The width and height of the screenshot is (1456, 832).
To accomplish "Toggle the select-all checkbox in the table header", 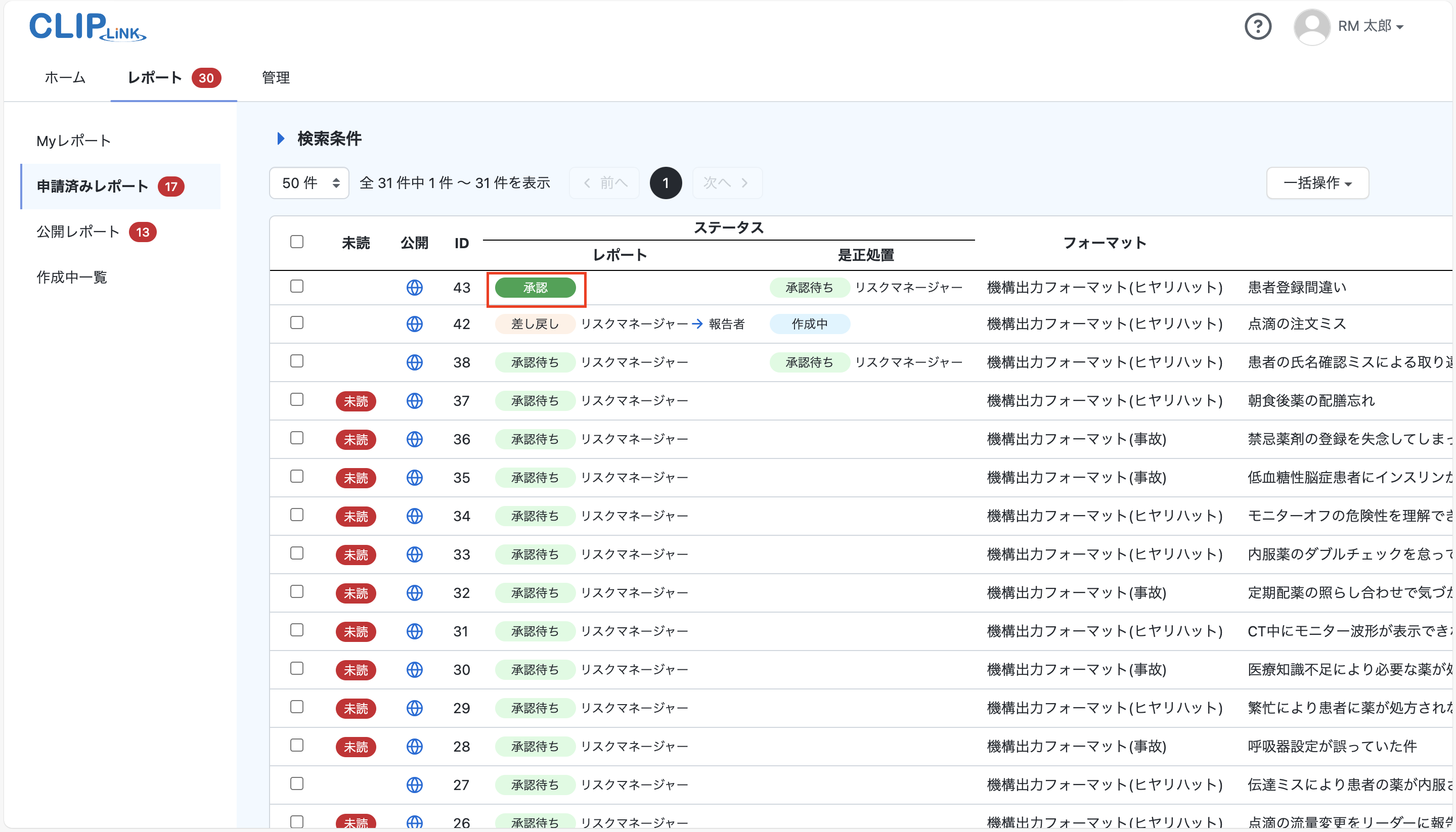I will pyautogui.click(x=297, y=242).
